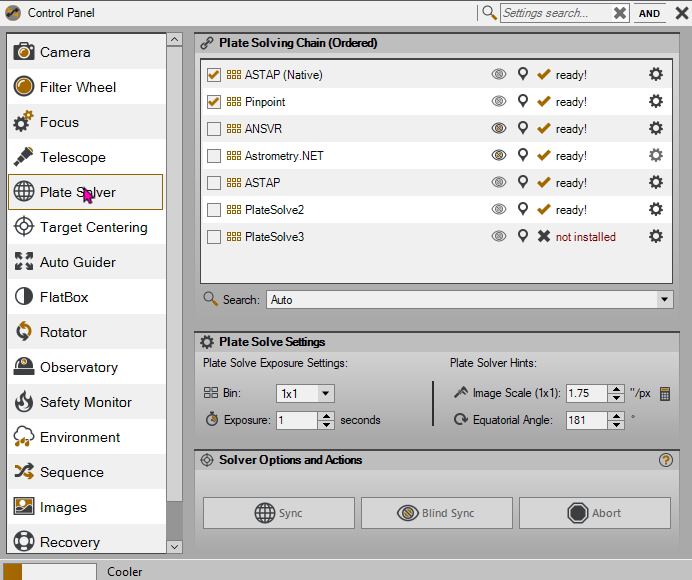Open settings gear for Astrometry.NET
Screen dimensions: 692x580
pos(656,155)
